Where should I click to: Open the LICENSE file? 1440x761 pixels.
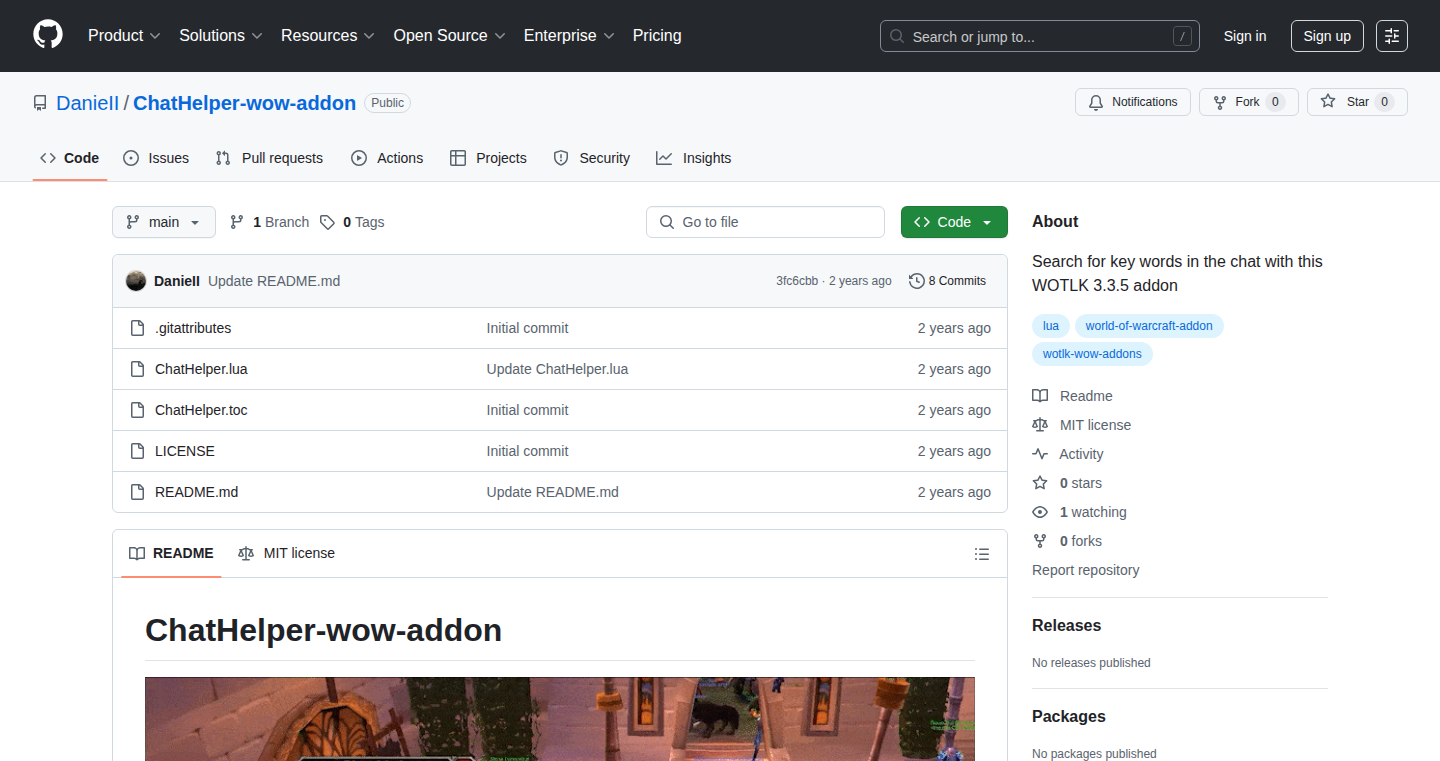click(x=185, y=451)
